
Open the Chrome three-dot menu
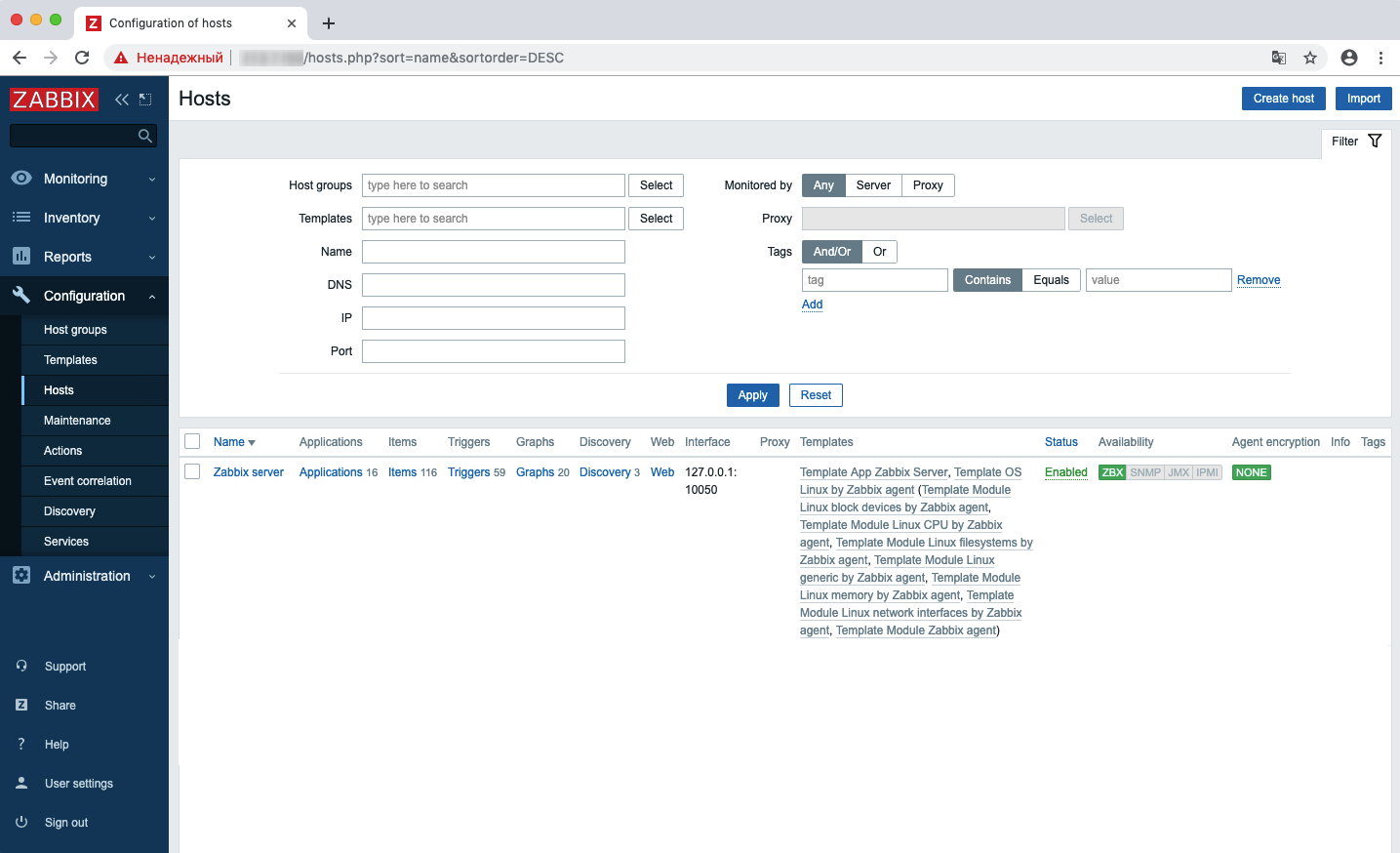(1380, 58)
